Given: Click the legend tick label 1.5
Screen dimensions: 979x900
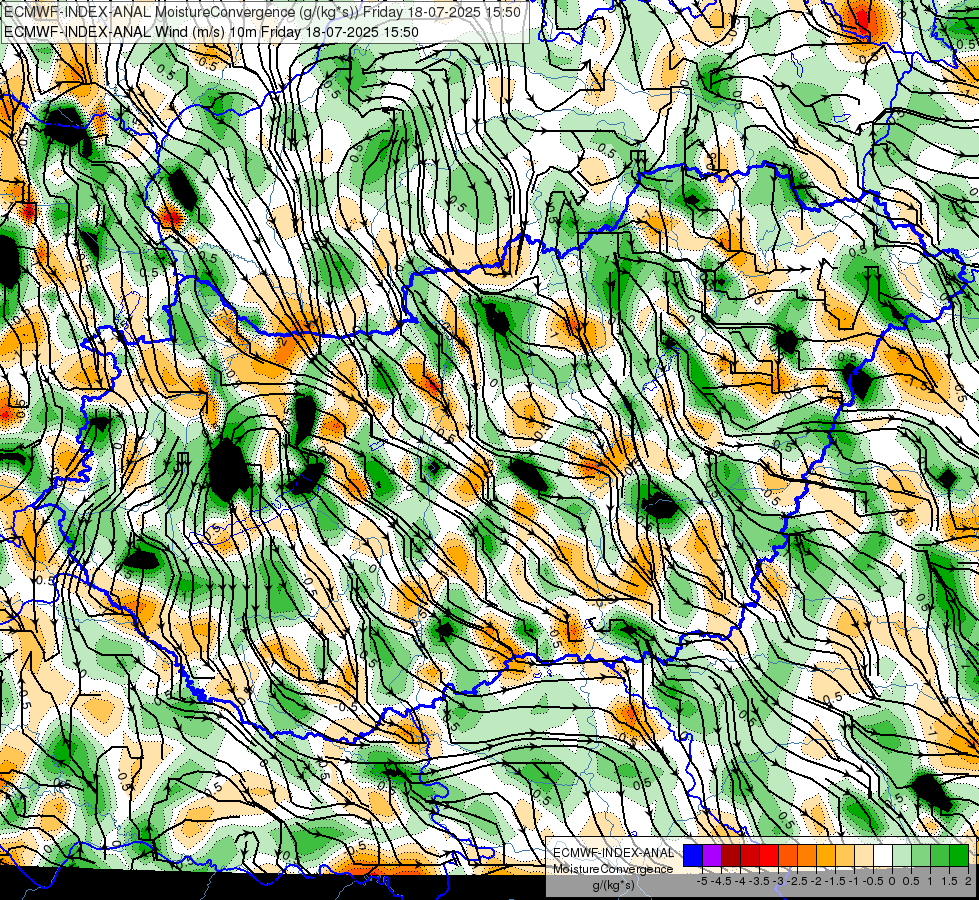Looking at the screenshot, I should (x=949, y=881).
